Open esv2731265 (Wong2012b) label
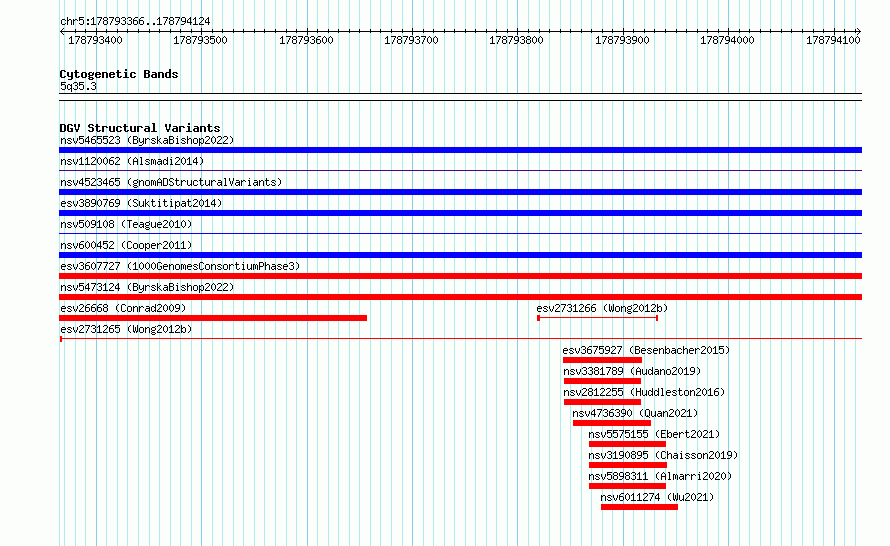This screenshot has height=546, width=890. (126, 329)
